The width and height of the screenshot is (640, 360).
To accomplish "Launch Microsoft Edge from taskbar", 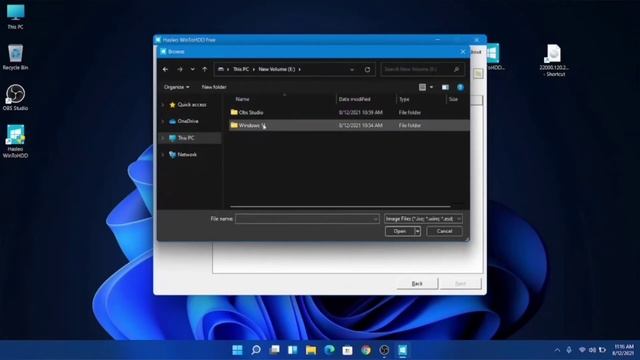I will click(x=329, y=350).
